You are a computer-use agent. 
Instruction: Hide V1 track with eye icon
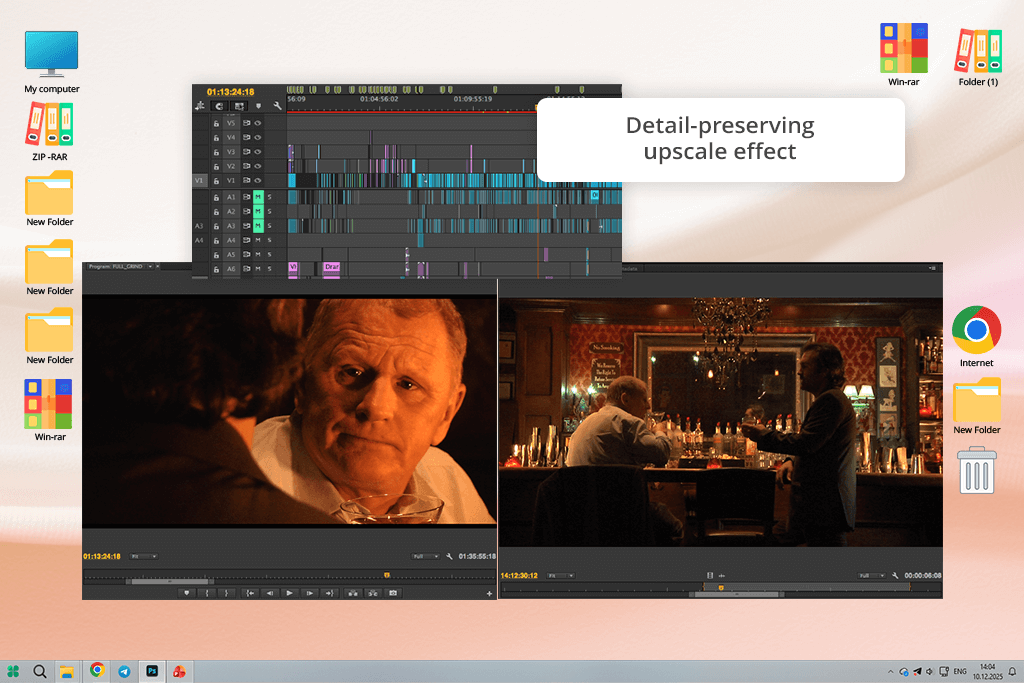point(258,180)
